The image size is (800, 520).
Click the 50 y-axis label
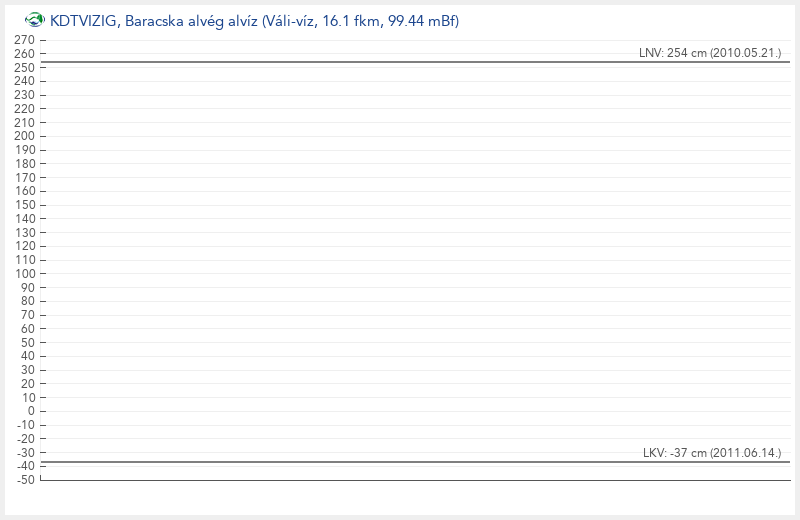pyautogui.click(x=28, y=342)
